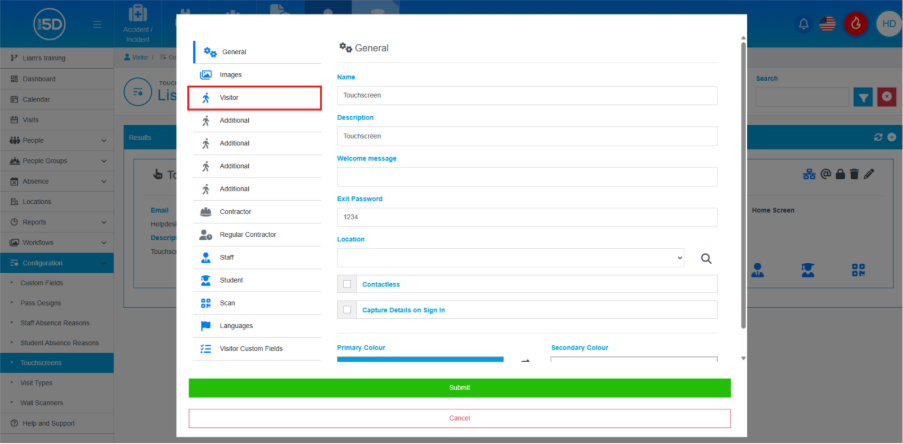This screenshot has height=444, width=903.
Task: Click the Visitor Custom Fields checklist icon
Action: [206, 348]
